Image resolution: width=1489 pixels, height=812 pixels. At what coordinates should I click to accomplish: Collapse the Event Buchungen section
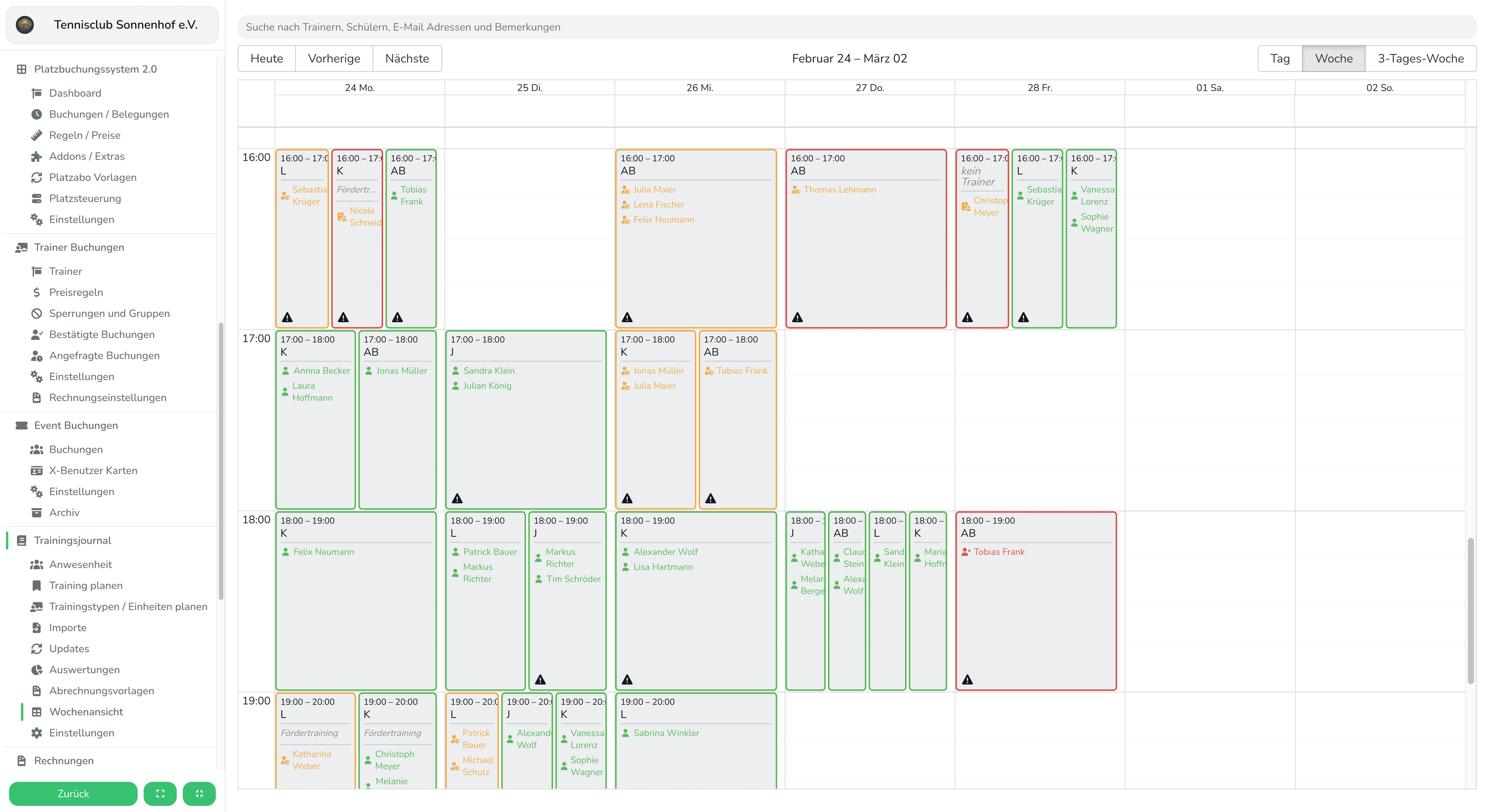76,425
